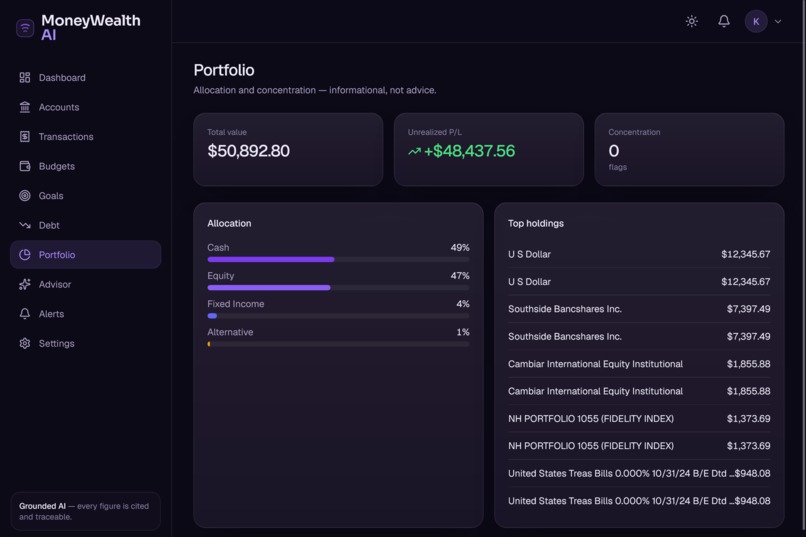806x537 pixels.
Task: Click the Fixed Income allocation bar
Action: pos(338,316)
